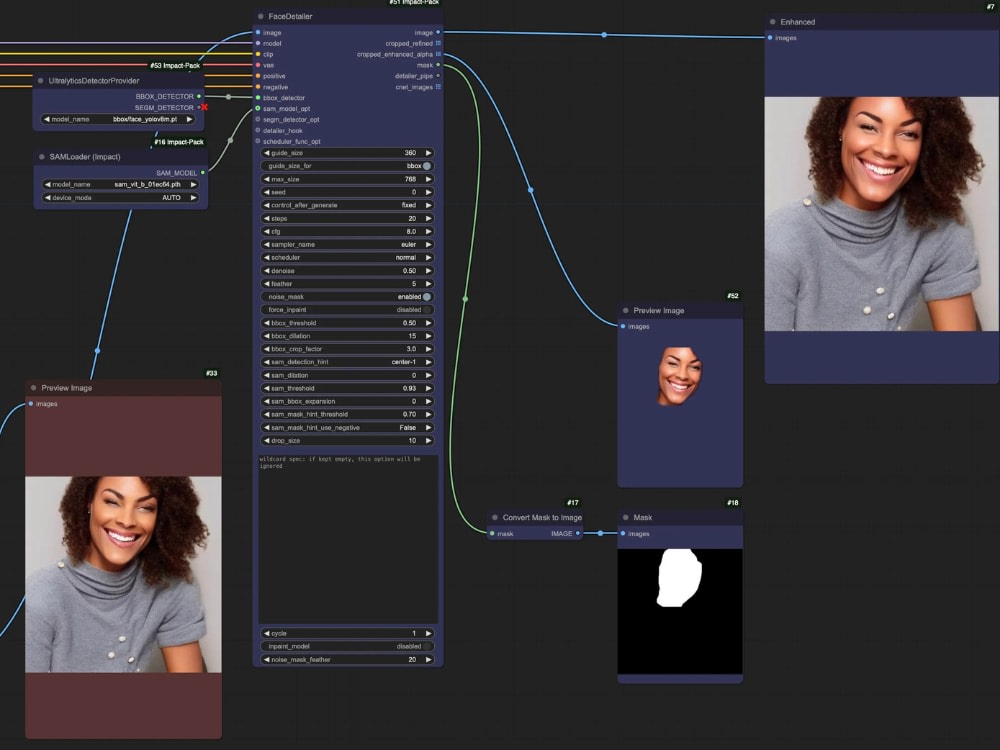Click the segm_detector_opt input port

258,119
